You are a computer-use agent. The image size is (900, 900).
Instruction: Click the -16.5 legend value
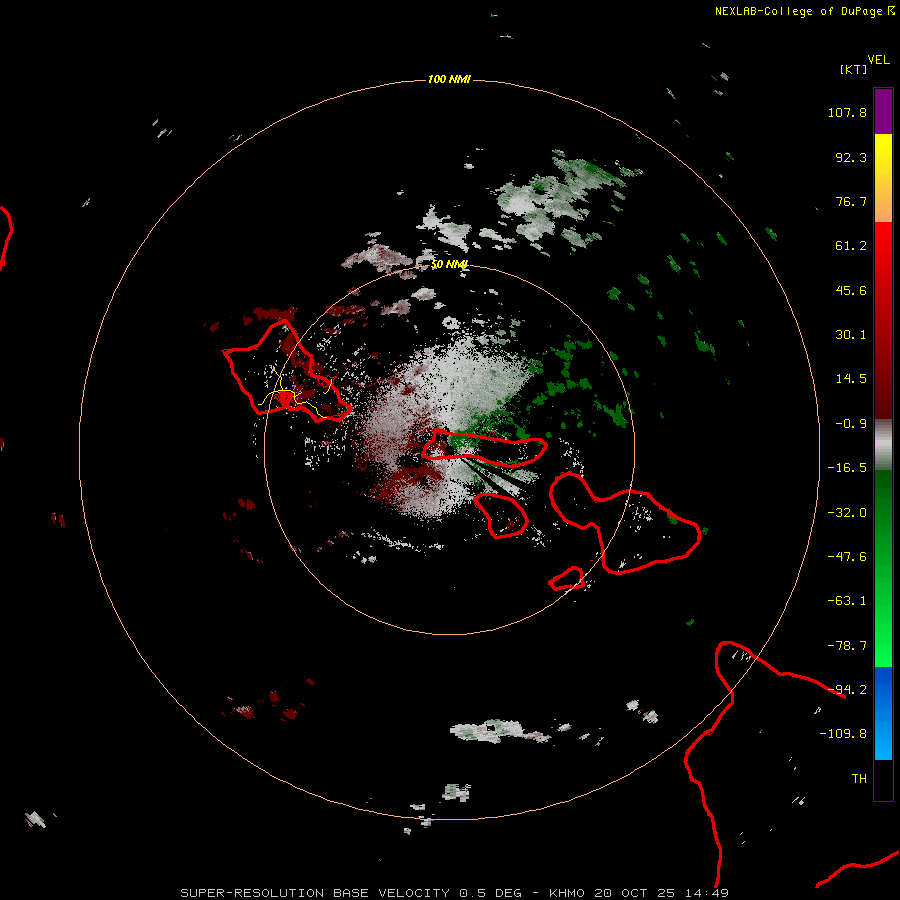847,468
